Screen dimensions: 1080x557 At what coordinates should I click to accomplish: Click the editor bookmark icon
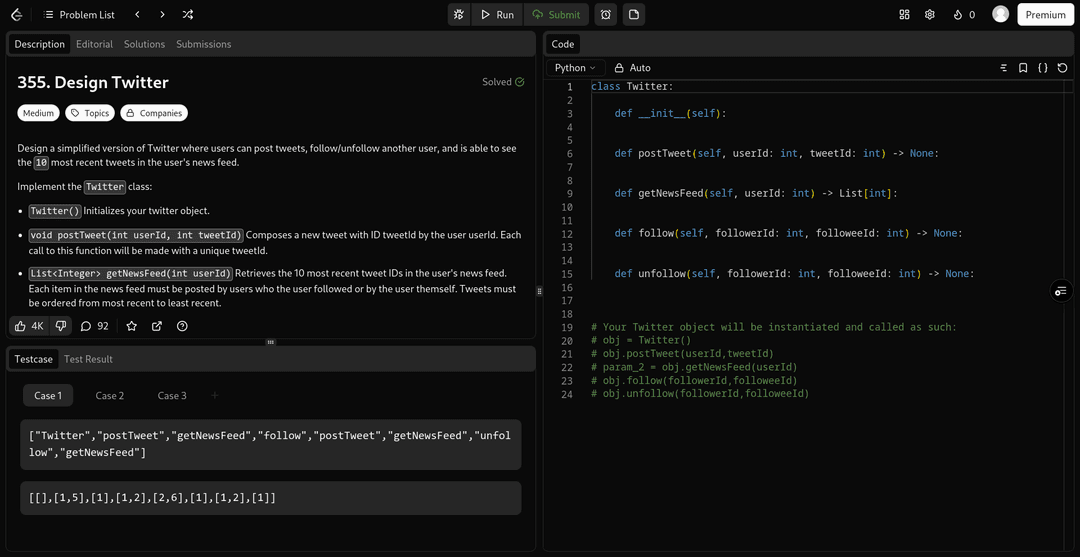click(1024, 67)
